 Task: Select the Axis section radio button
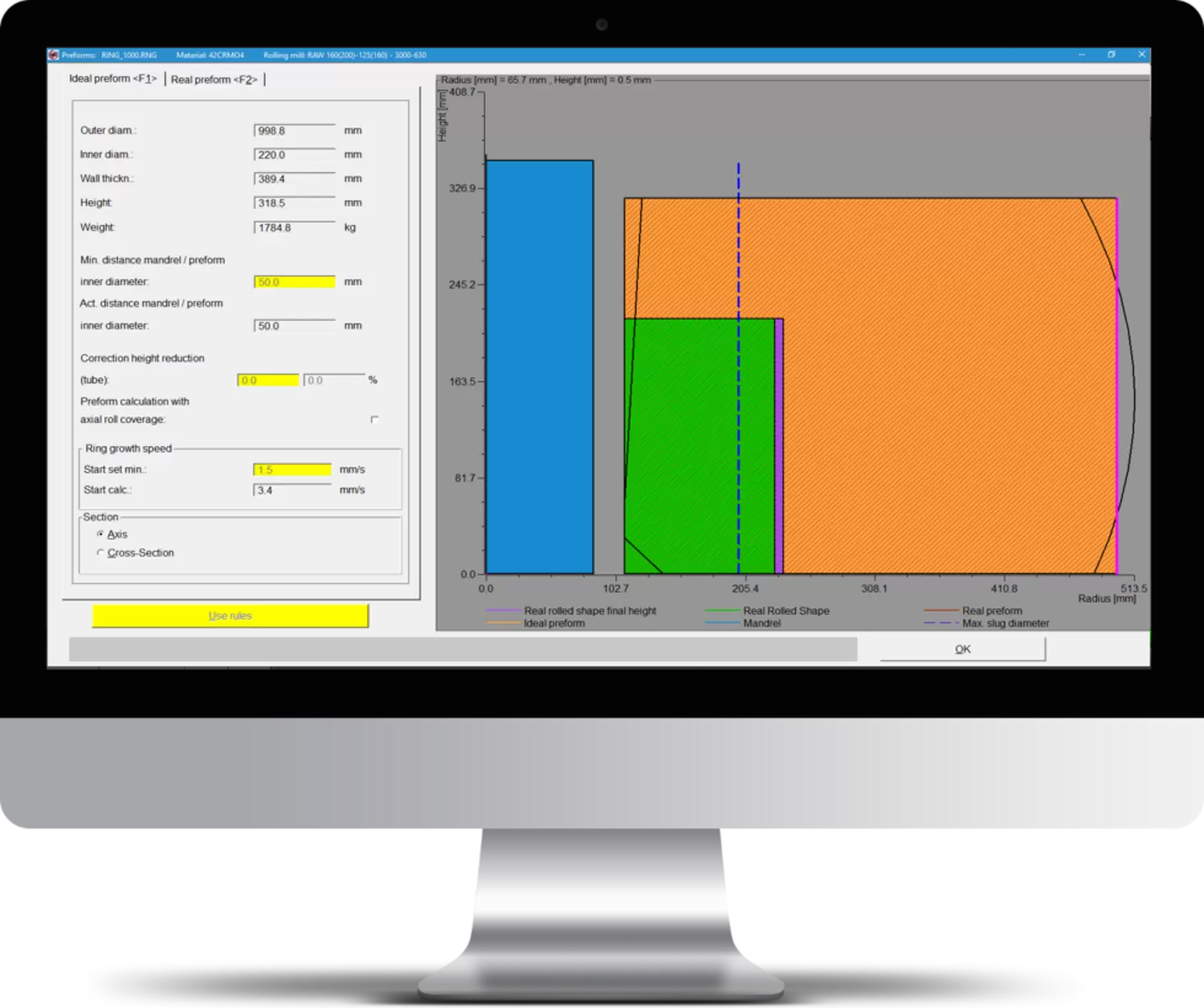pyautogui.click(x=100, y=534)
